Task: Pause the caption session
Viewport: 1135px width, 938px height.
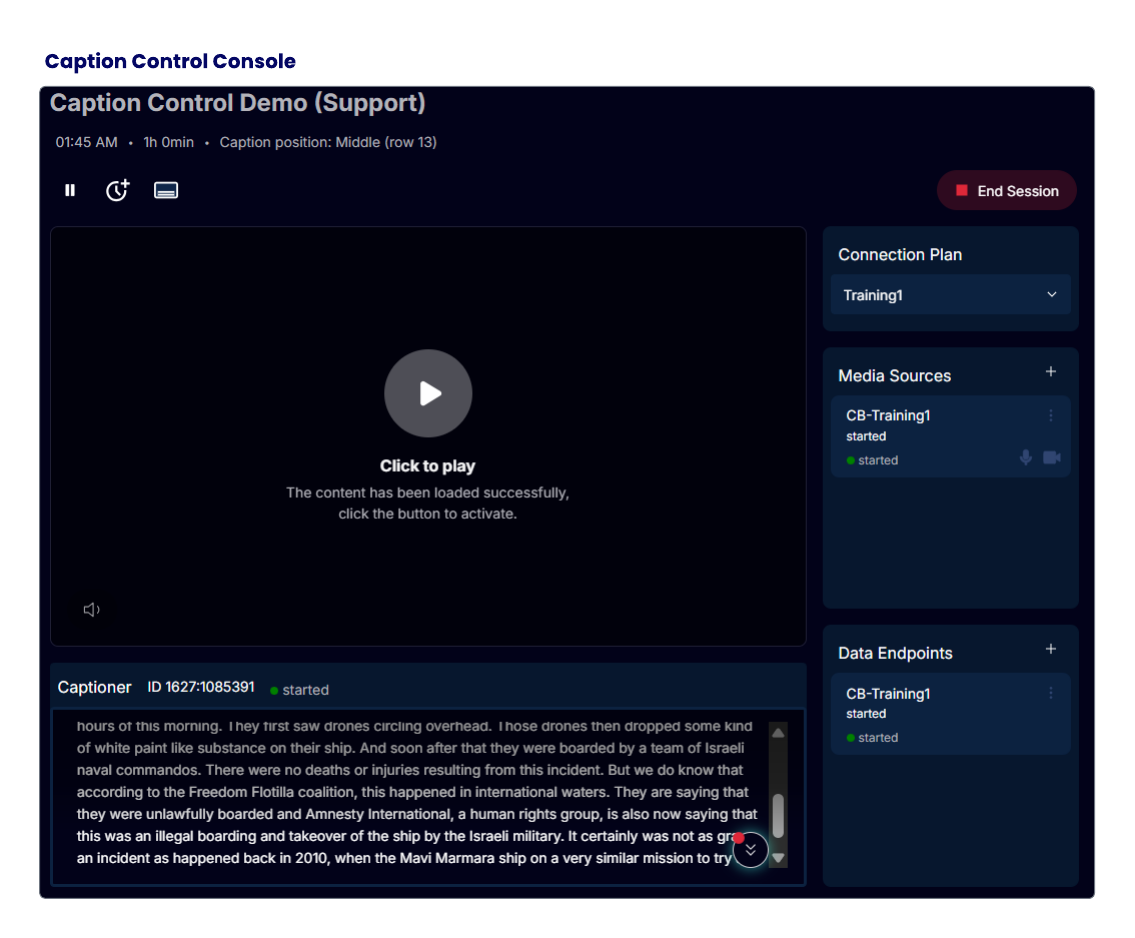Action: (70, 190)
